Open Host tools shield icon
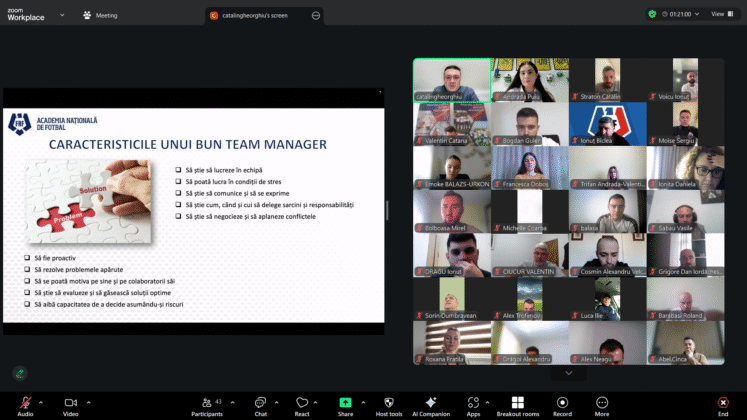This screenshot has height=420, width=747. click(x=388, y=403)
